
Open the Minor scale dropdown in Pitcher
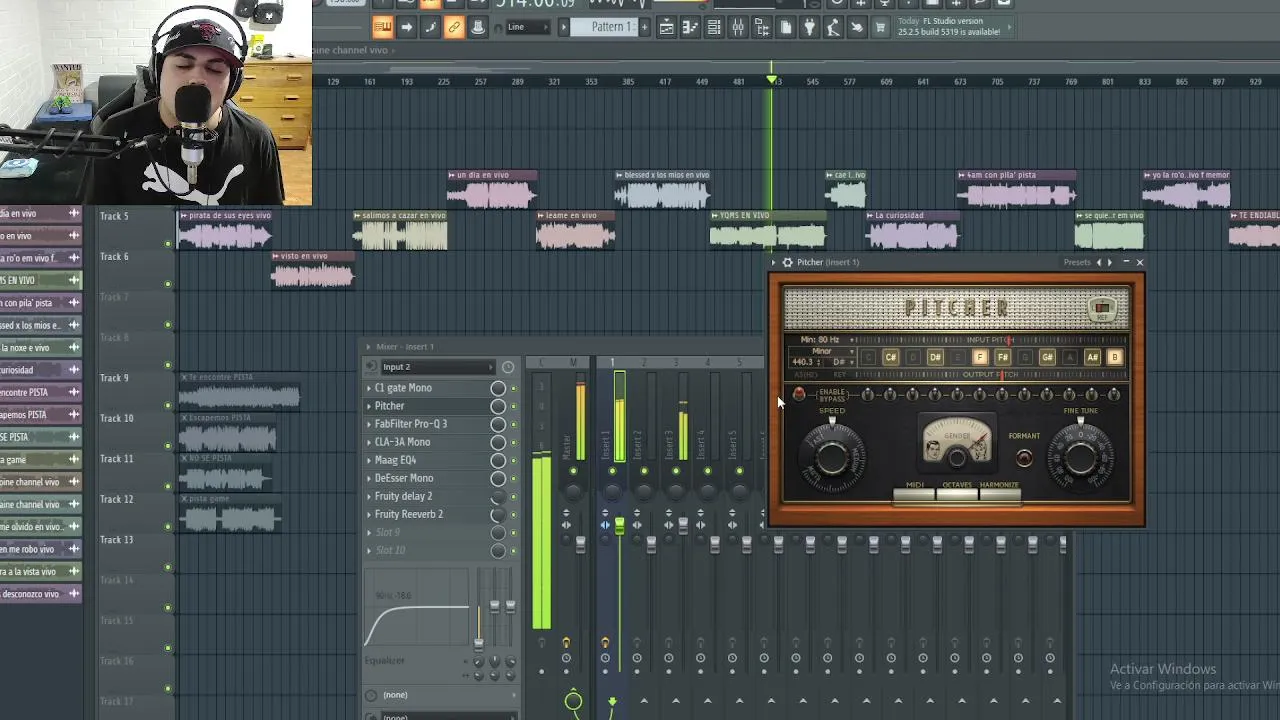(x=822, y=352)
